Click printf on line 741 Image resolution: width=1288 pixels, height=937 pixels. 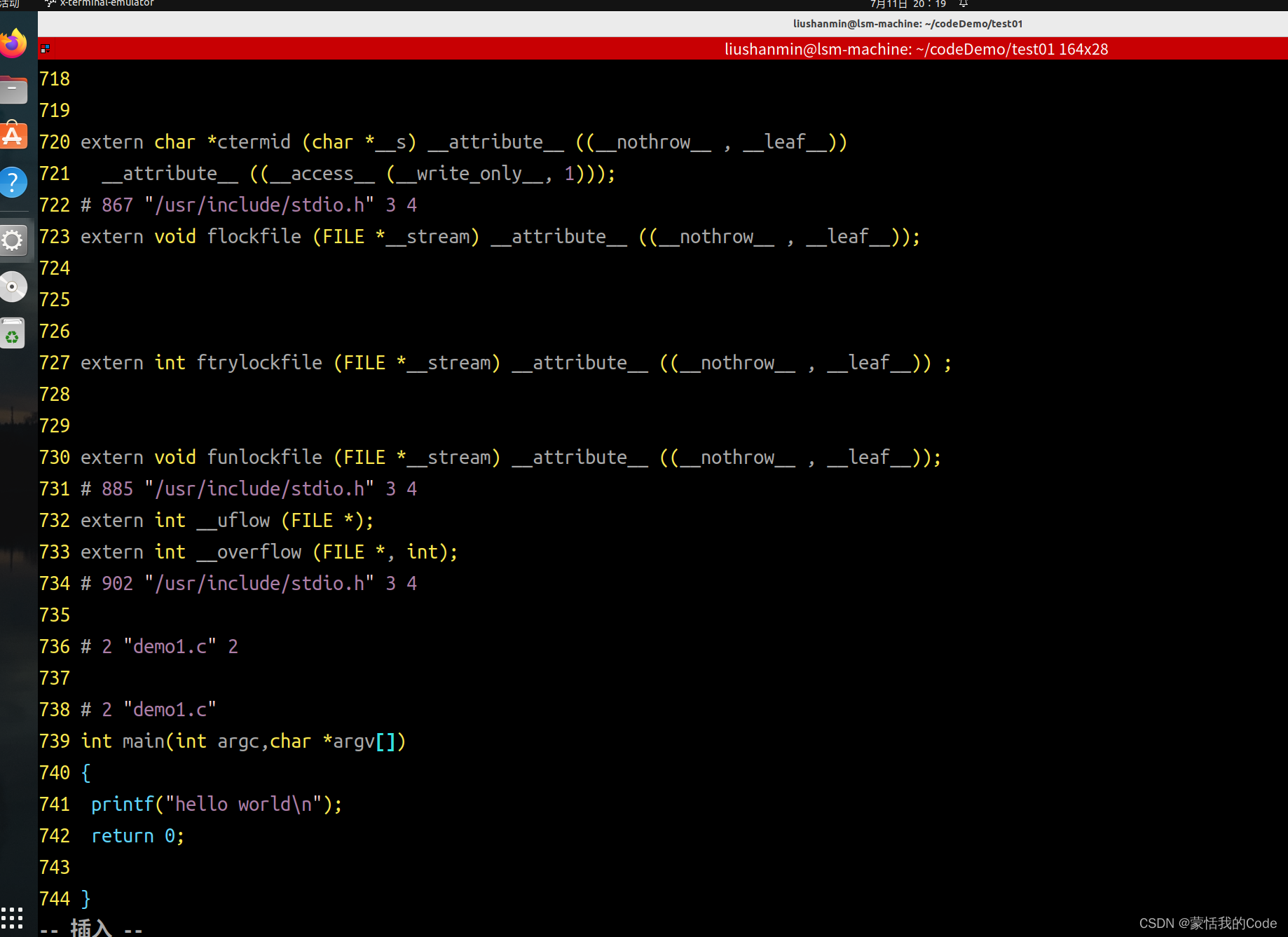click(123, 805)
